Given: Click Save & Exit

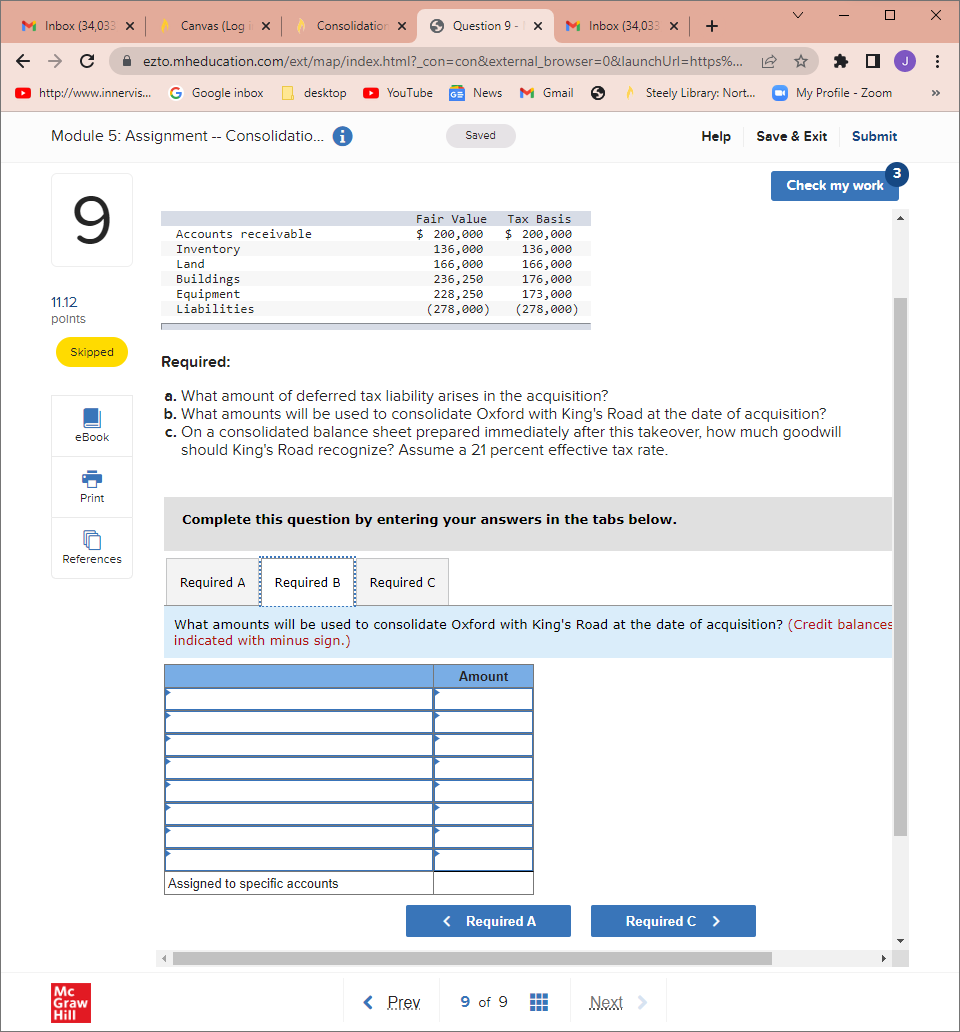Looking at the screenshot, I should pos(791,136).
